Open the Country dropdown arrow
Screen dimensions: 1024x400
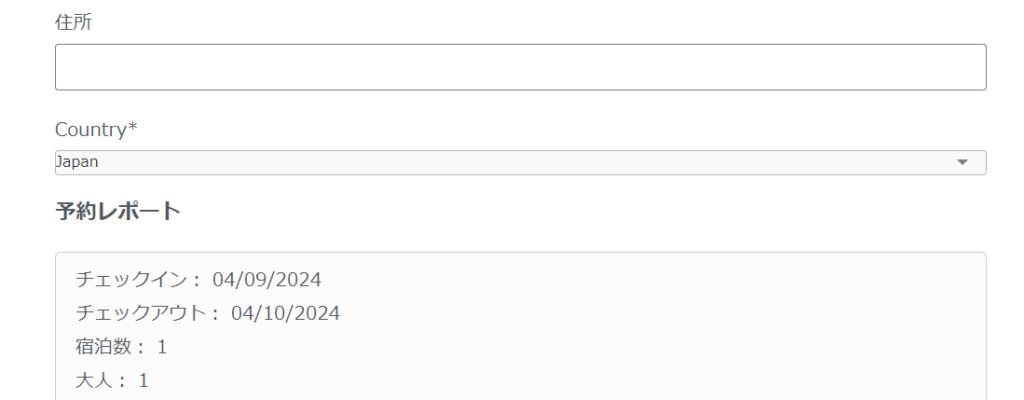point(962,162)
